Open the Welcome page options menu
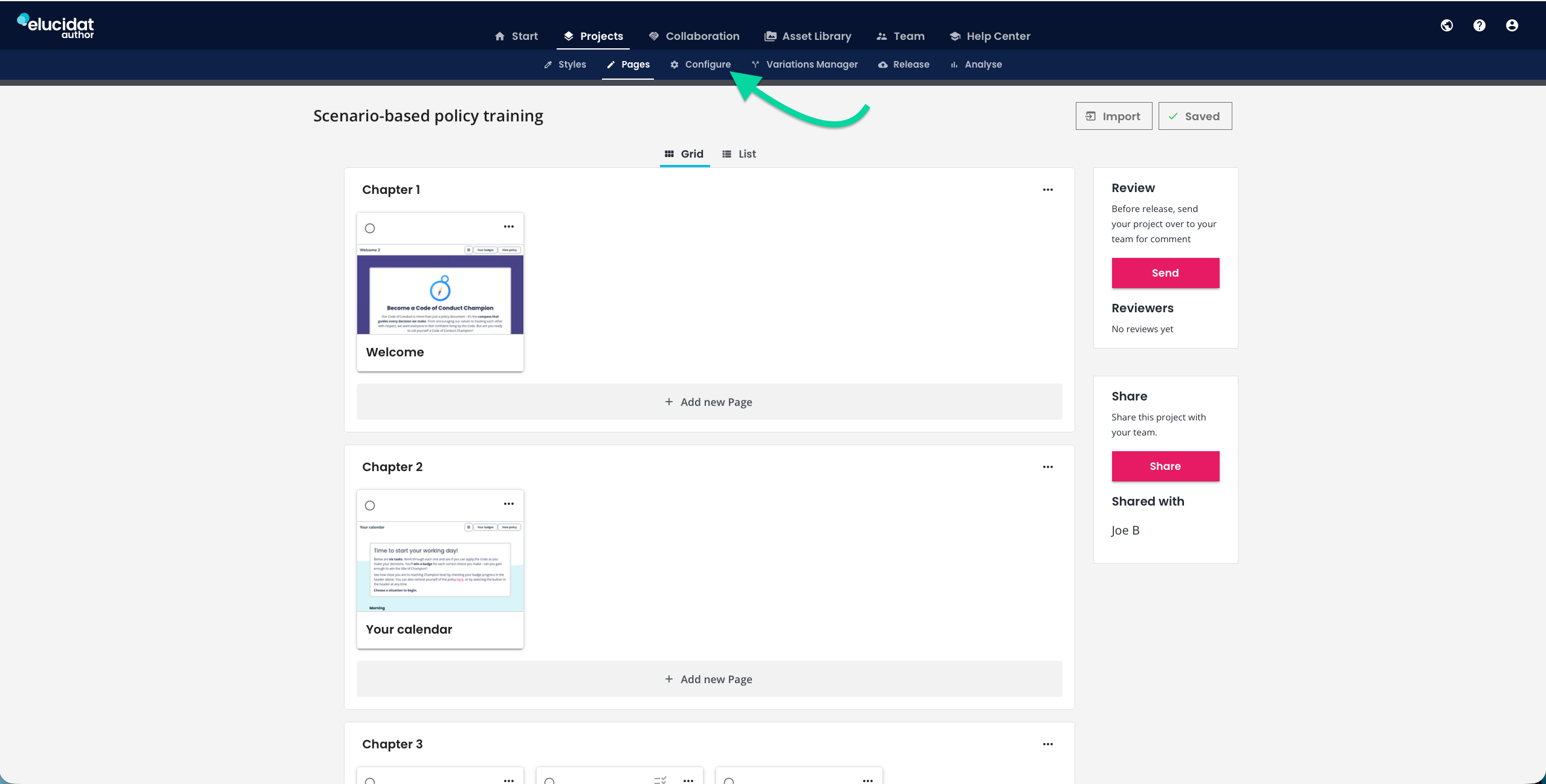 click(509, 227)
